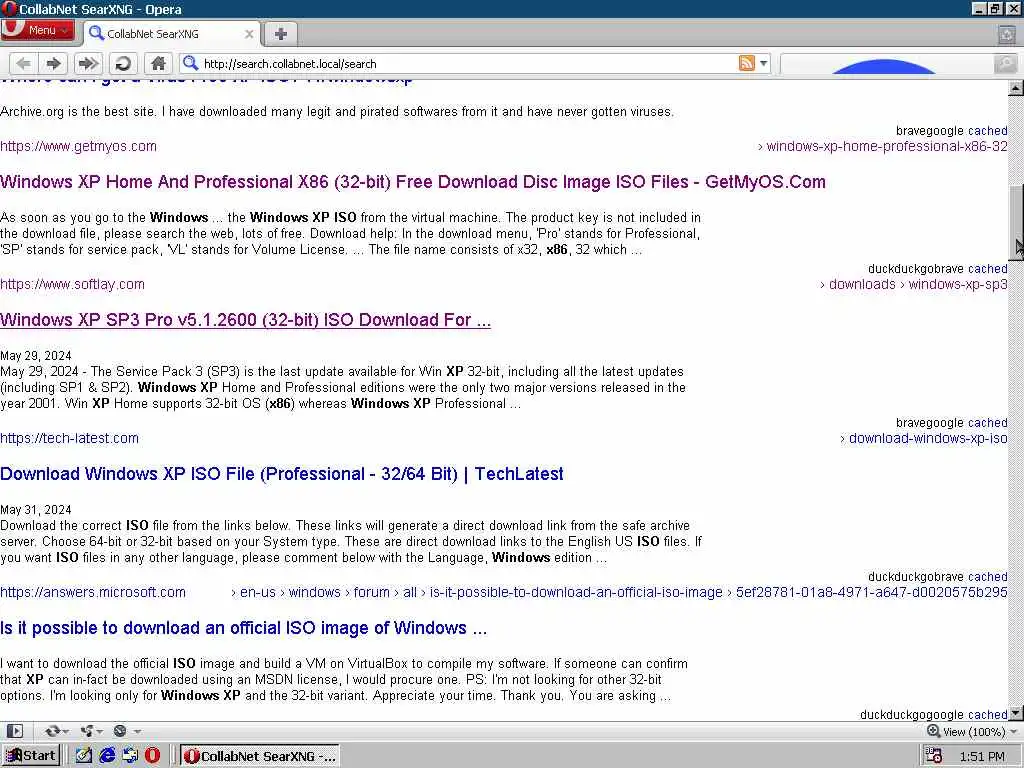Screen dimensions: 1024x768
Task: Click the https://tech-latest.com URL
Action: coord(69,438)
